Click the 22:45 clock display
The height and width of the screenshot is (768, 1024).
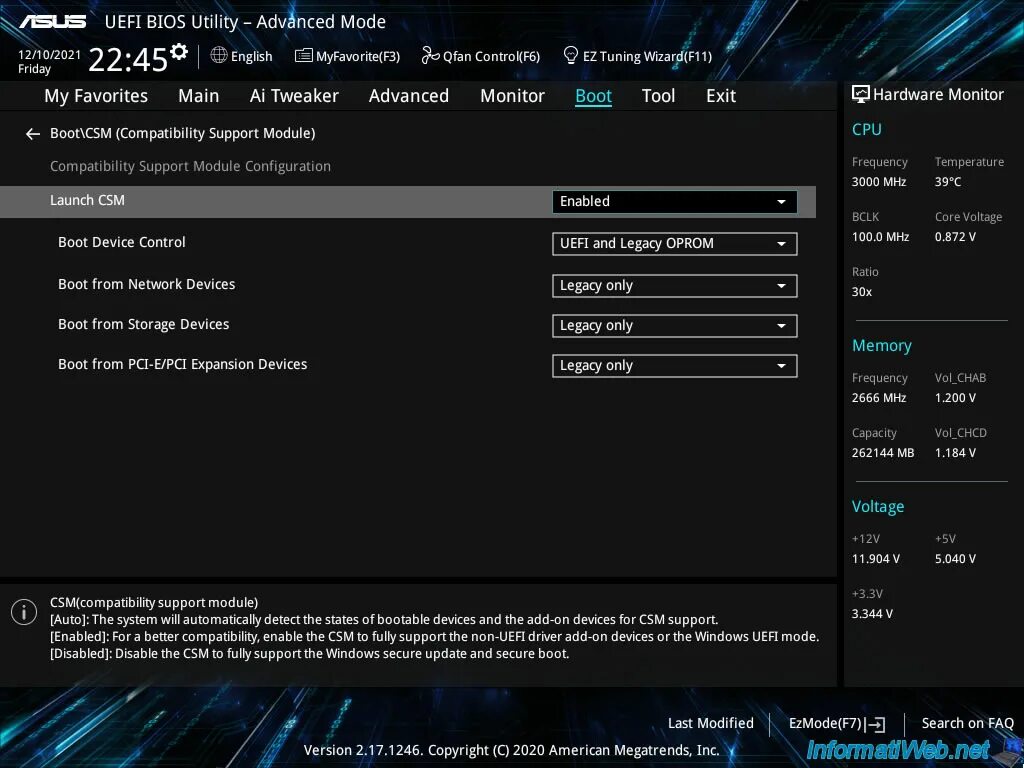[x=128, y=60]
